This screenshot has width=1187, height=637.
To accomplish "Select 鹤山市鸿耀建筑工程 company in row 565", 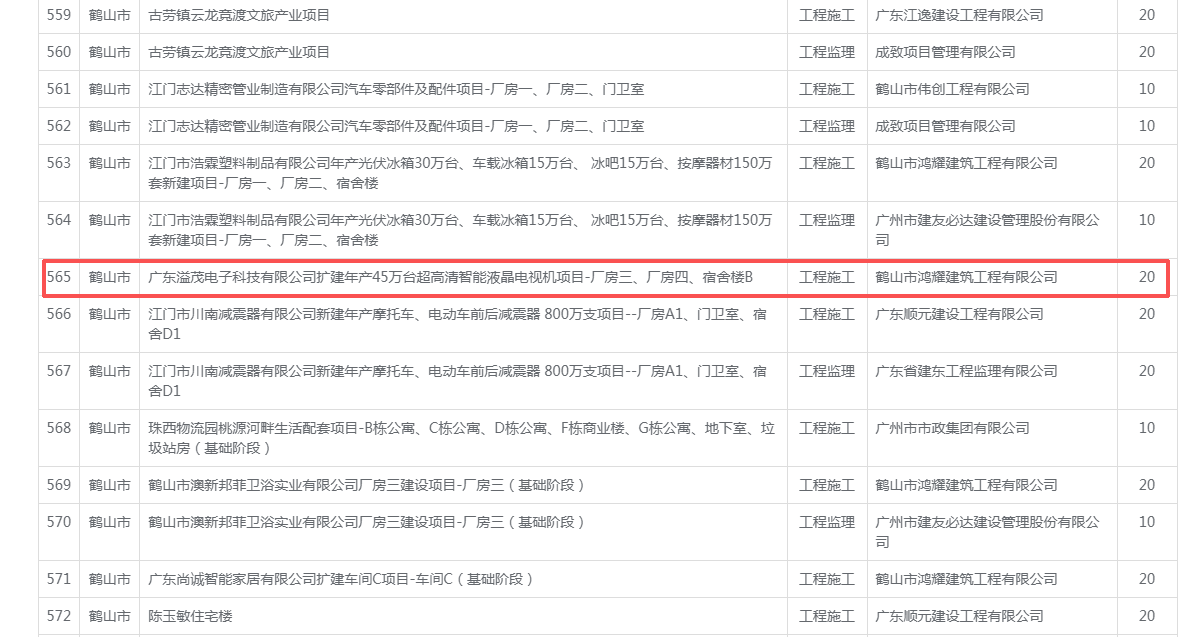I will point(966,277).
